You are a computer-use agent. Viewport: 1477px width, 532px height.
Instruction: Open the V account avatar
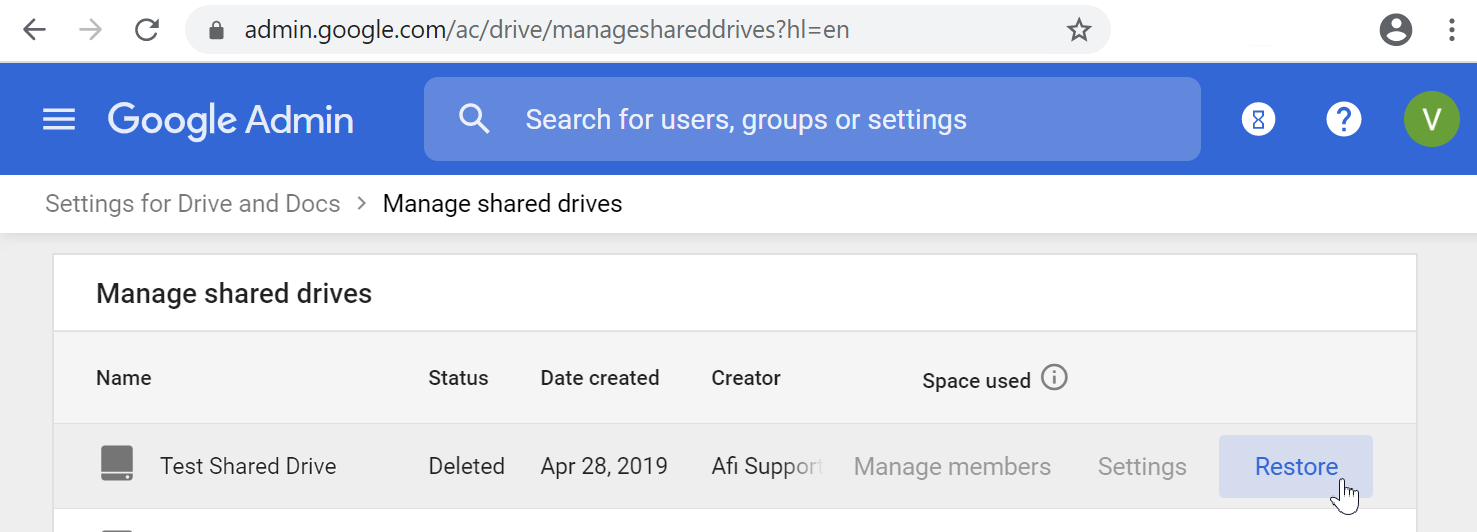click(1431, 120)
